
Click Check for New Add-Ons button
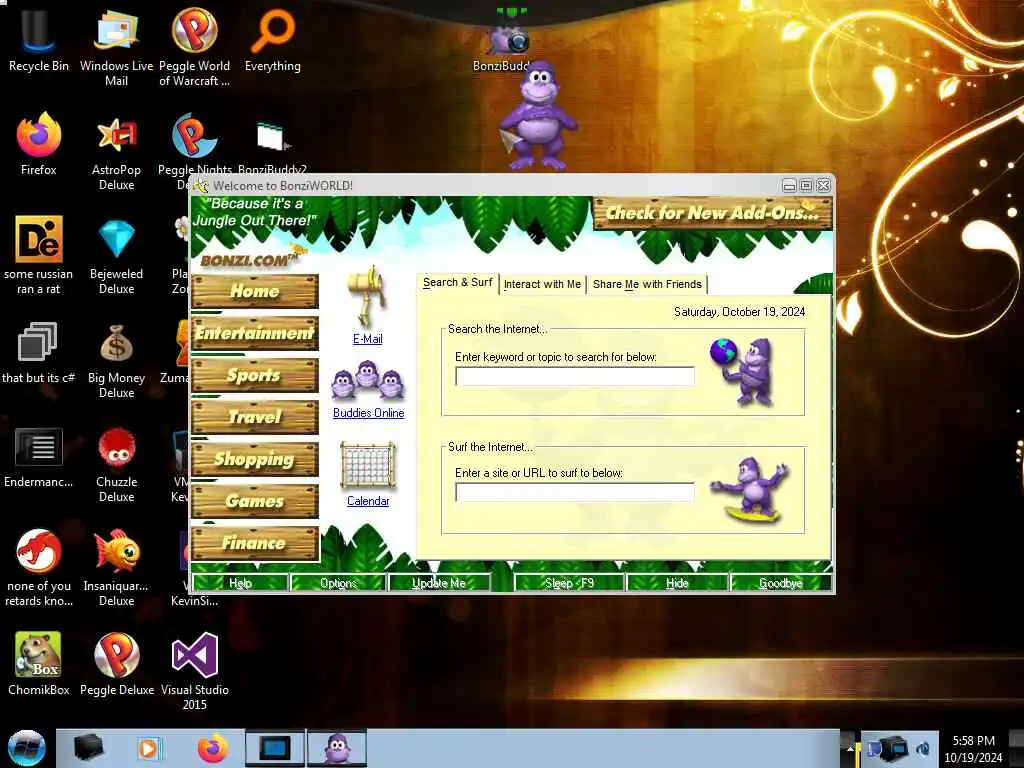pos(712,213)
